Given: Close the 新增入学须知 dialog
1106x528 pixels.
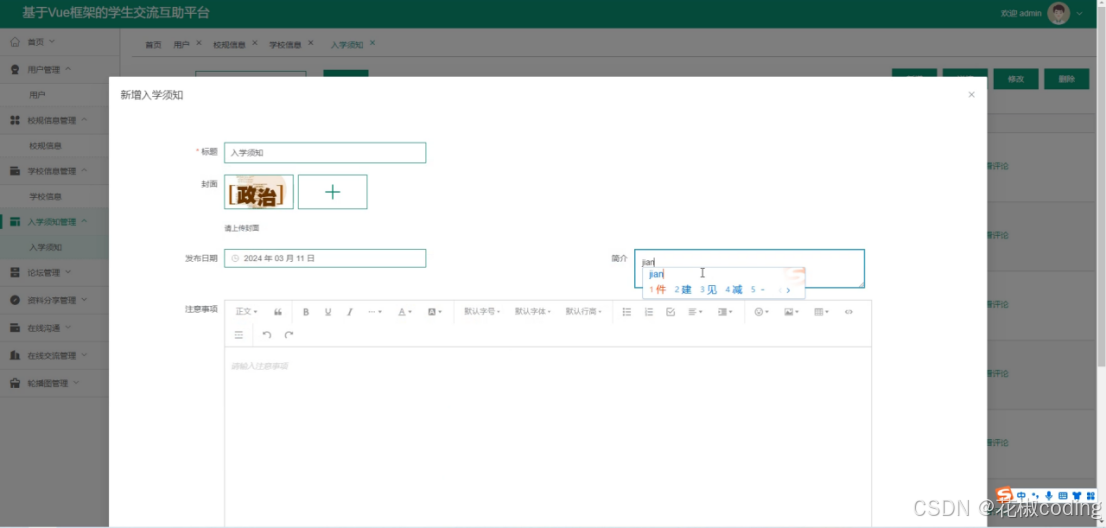Looking at the screenshot, I should coord(971,94).
